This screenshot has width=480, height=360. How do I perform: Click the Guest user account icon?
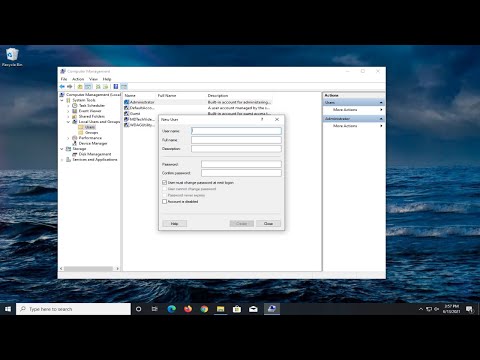(x=126, y=113)
